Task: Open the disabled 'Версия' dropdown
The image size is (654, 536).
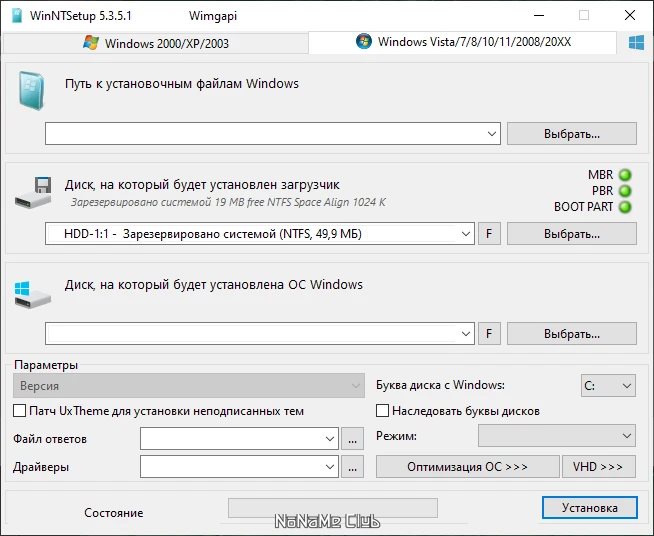Action: pyautogui.click(x=189, y=385)
